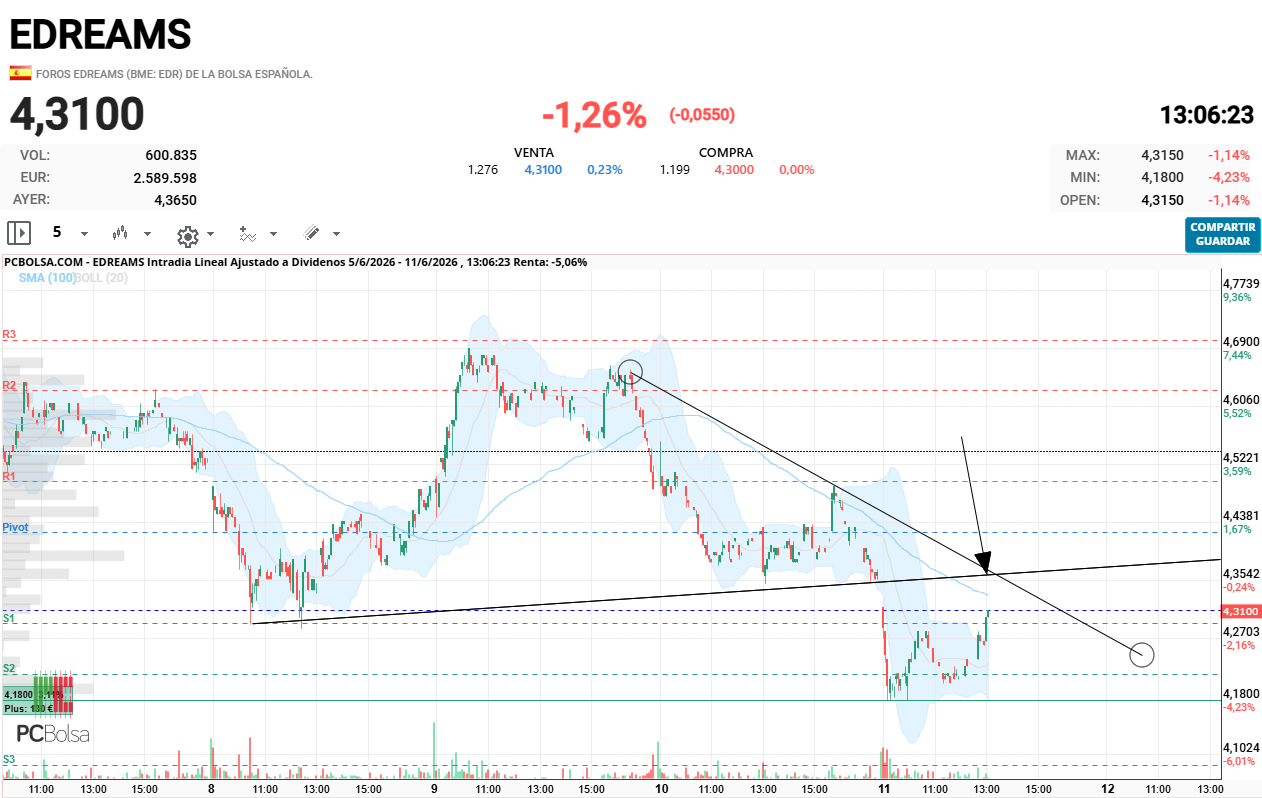Click the FOROS EDREAMS forum link text
The height and width of the screenshot is (798, 1262).
[174, 74]
